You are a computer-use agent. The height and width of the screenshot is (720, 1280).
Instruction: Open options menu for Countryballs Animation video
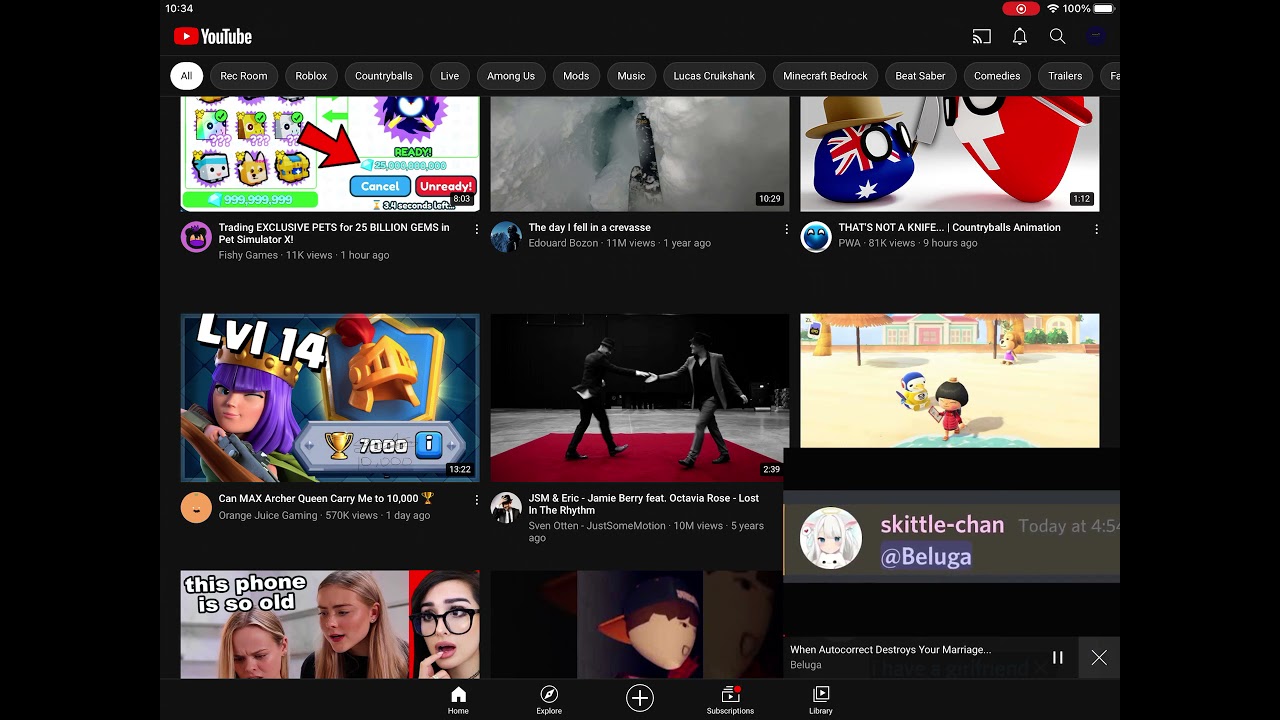point(1096,229)
